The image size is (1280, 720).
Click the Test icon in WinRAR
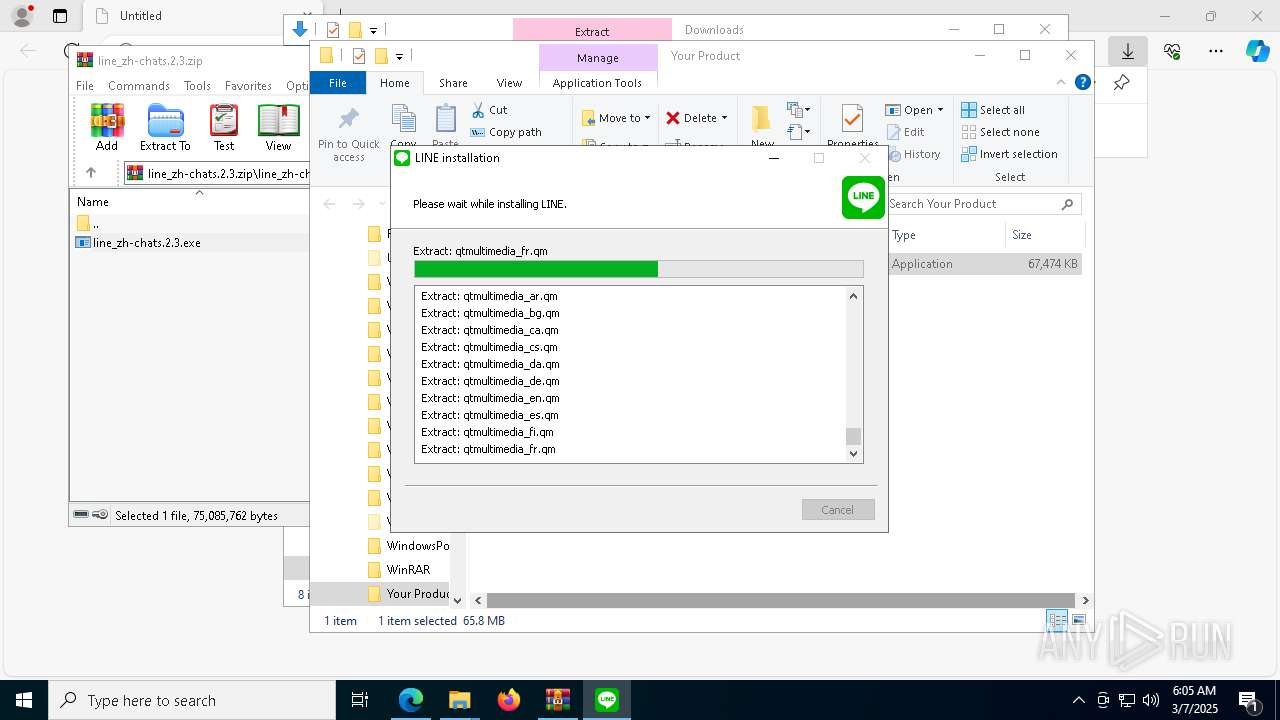pyautogui.click(x=224, y=127)
